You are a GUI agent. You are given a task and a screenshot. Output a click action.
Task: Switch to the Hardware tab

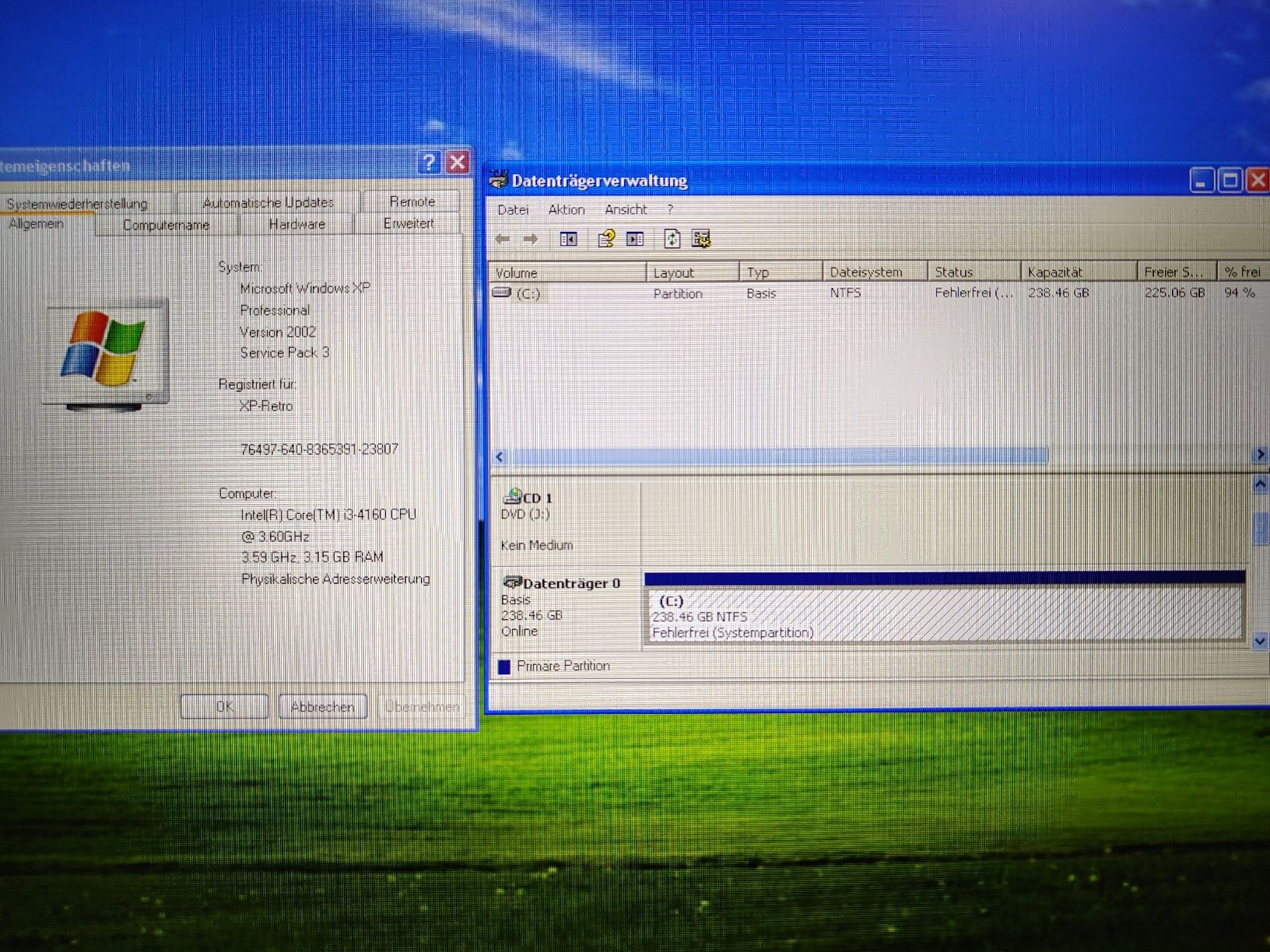(x=296, y=224)
